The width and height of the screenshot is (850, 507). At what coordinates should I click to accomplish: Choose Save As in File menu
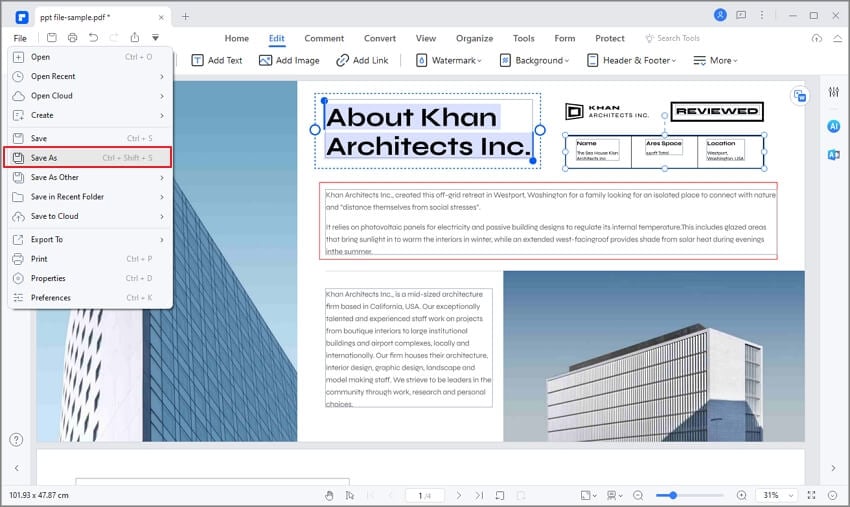click(88, 157)
